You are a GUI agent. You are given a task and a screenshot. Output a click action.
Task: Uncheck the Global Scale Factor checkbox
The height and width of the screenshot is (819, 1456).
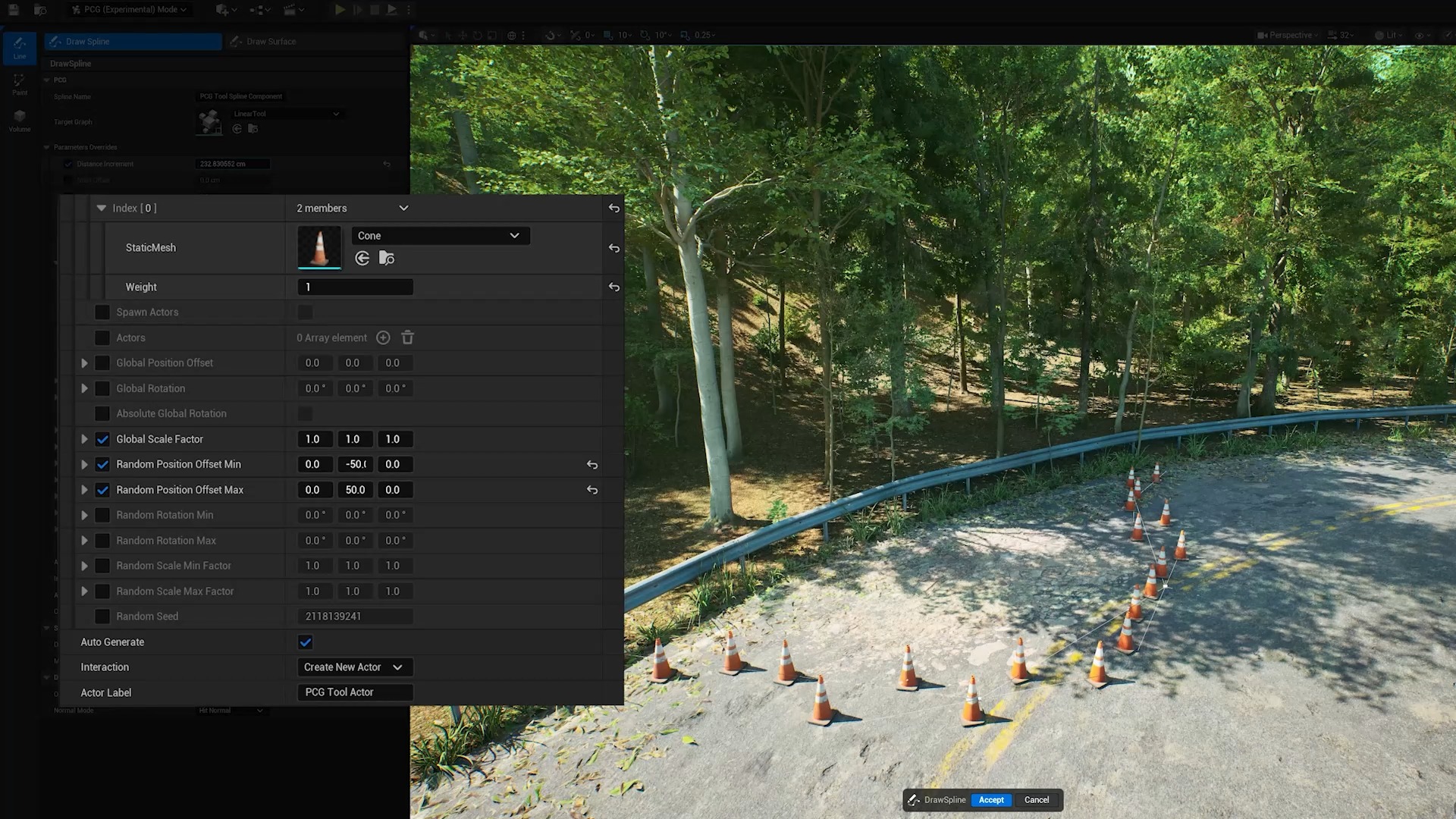[x=102, y=439]
